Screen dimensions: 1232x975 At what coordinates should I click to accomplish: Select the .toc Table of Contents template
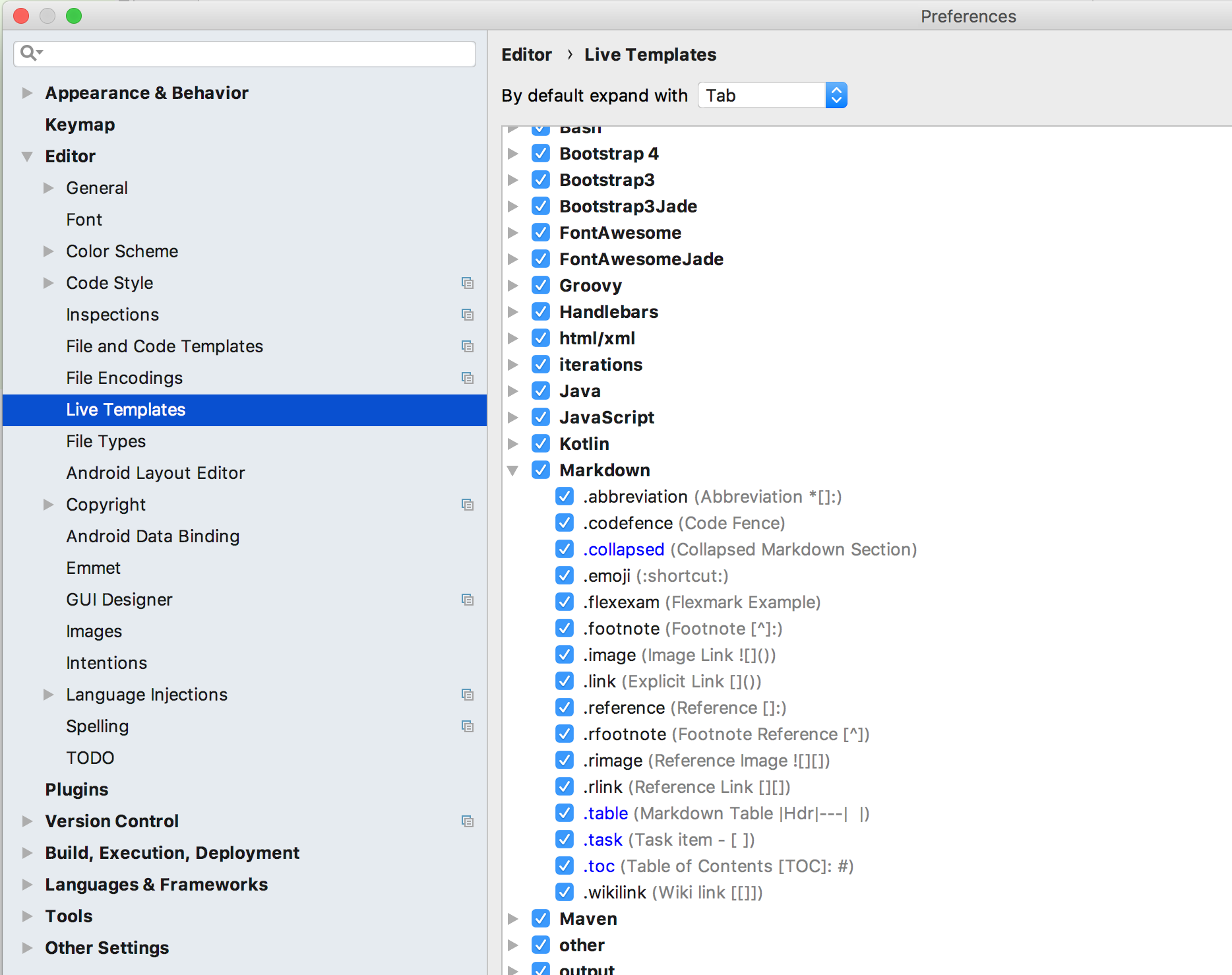click(718, 866)
